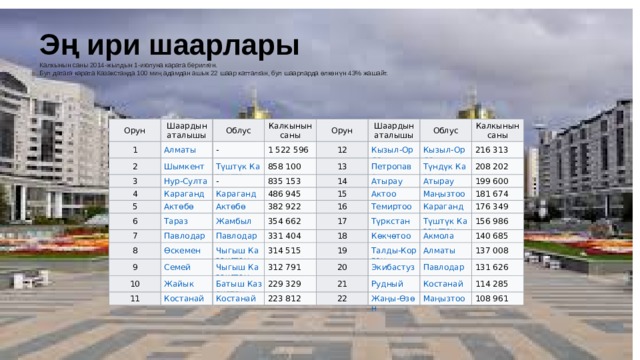Open the Өскемен city link
This screenshot has height=360, width=640.
[182, 250]
